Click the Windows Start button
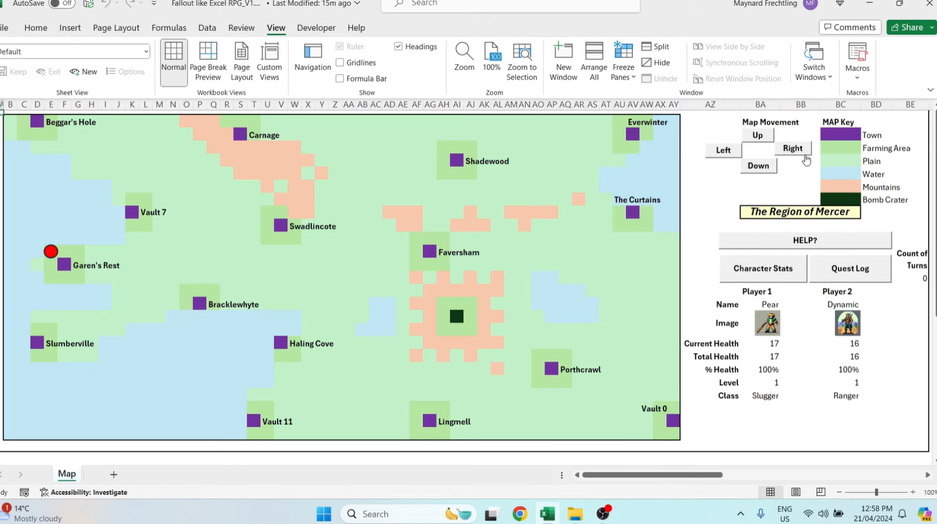937x524 pixels. [x=324, y=514]
